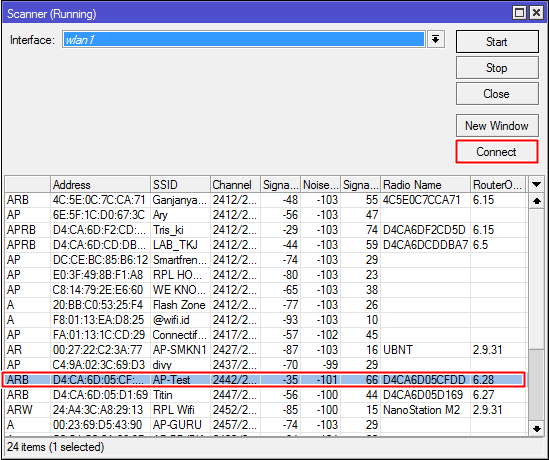This screenshot has width=549, height=460.
Task: Maximize the Scanner window
Action: click(520, 13)
